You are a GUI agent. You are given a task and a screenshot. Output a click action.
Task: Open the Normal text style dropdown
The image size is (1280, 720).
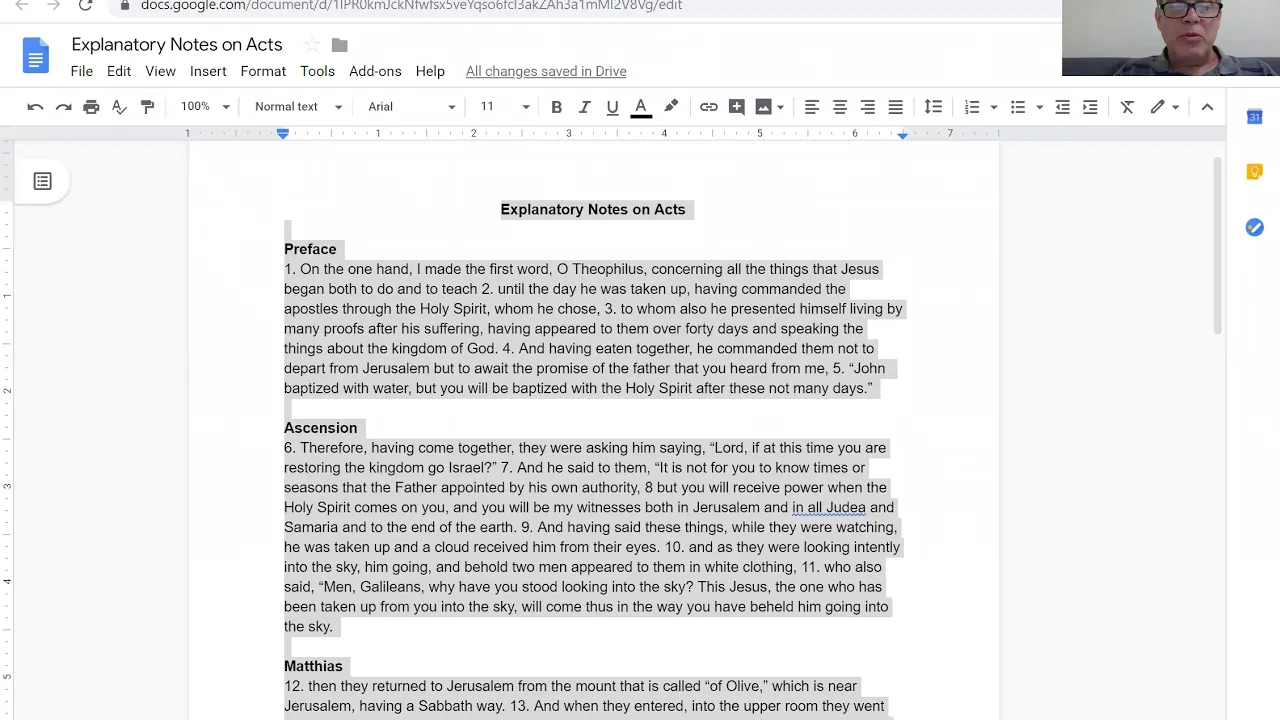point(298,107)
